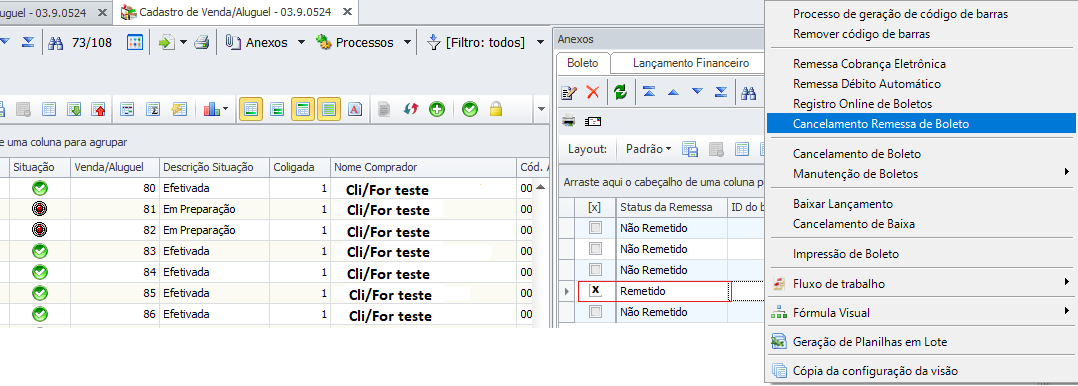
Task: Click the table with red up arrow icon
Action: click(98, 109)
